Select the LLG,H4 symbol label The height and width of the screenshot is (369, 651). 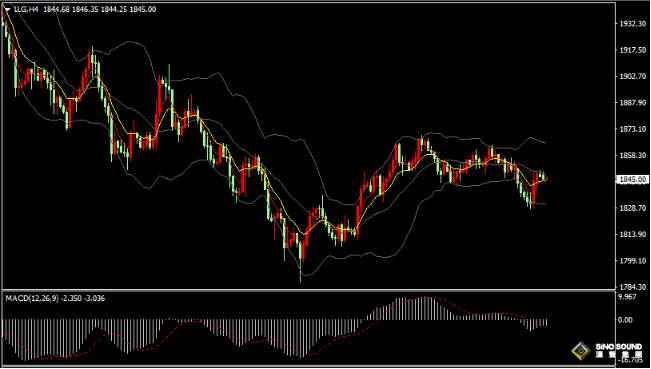pos(26,9)
